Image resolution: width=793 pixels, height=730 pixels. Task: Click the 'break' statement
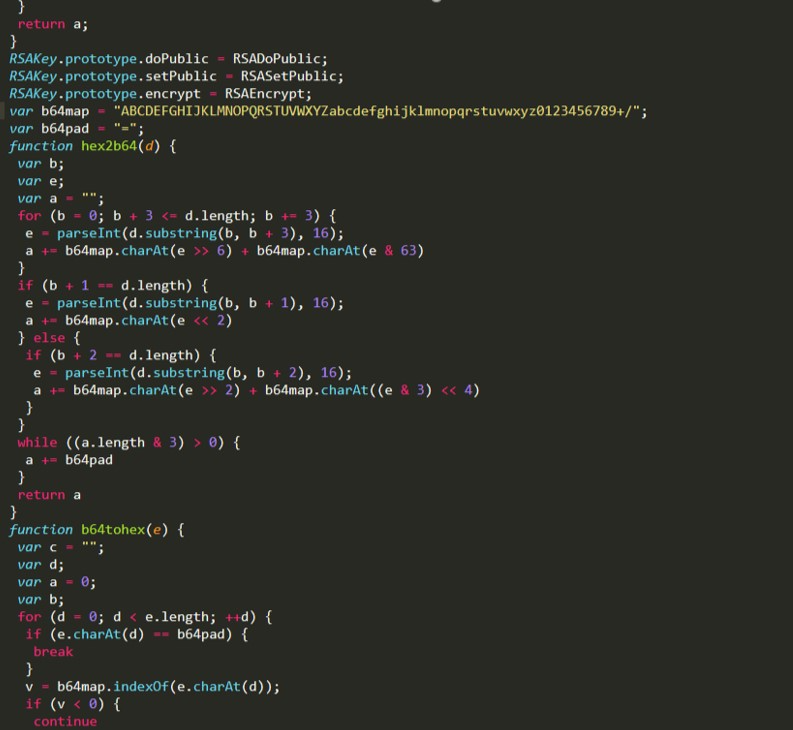coord(53,652)
